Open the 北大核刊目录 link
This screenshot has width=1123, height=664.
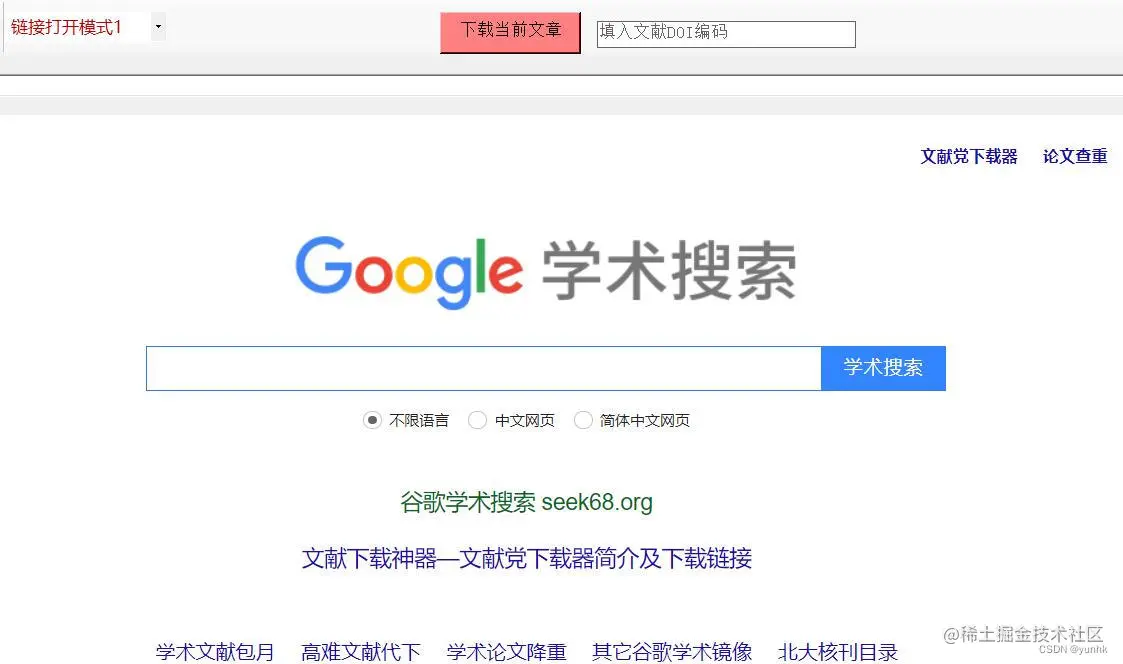[838, 652]
